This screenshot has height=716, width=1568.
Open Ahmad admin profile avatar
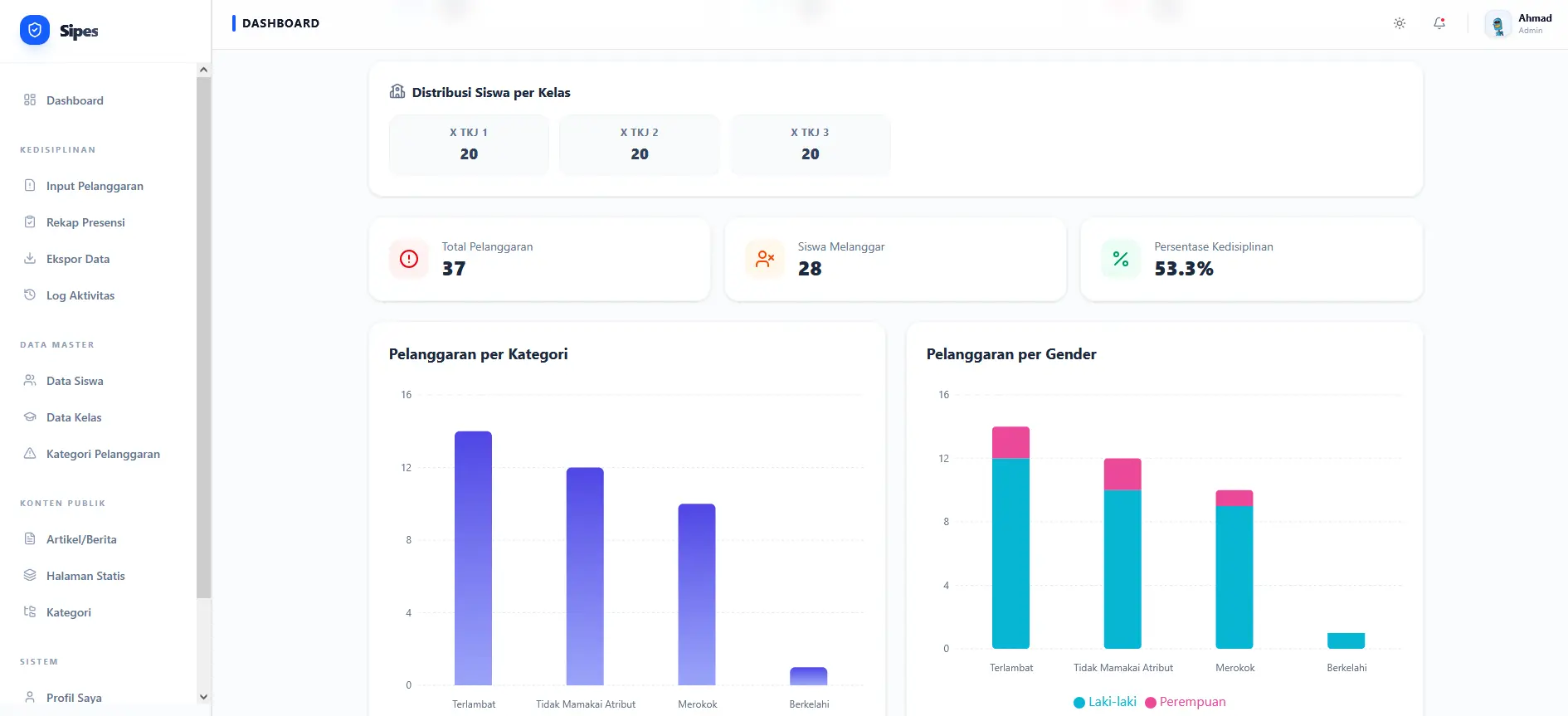[x=1497, y=25]
